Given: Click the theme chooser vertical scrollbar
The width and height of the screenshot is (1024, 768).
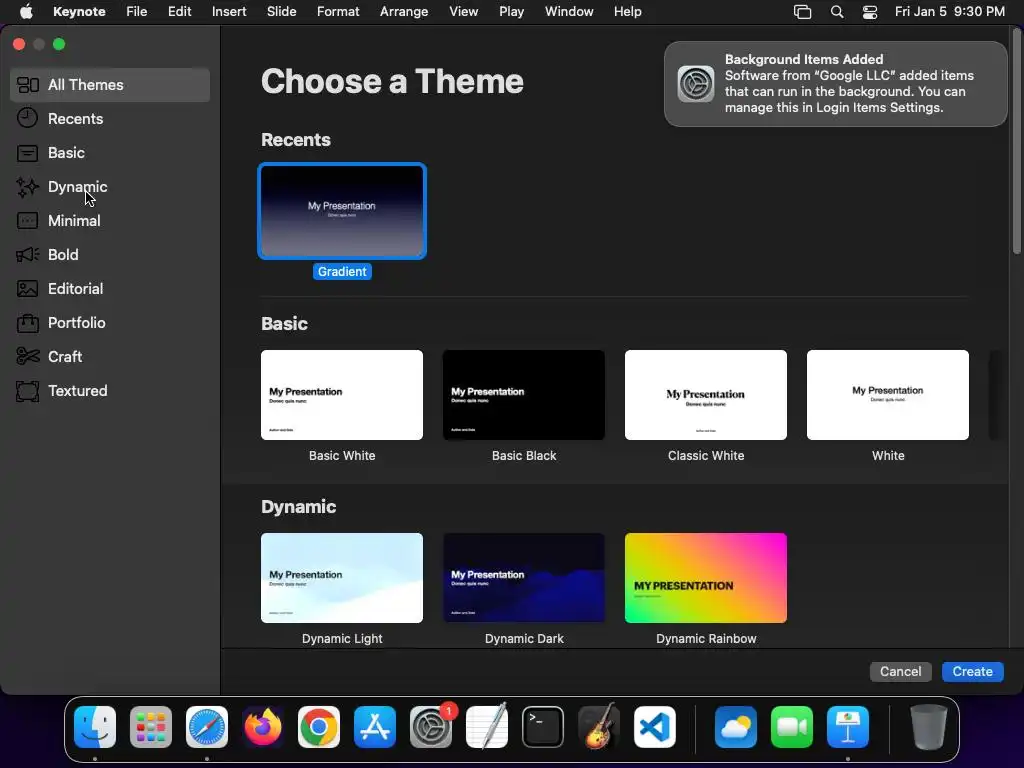Looking at the screenshot, I should 1016,141.
